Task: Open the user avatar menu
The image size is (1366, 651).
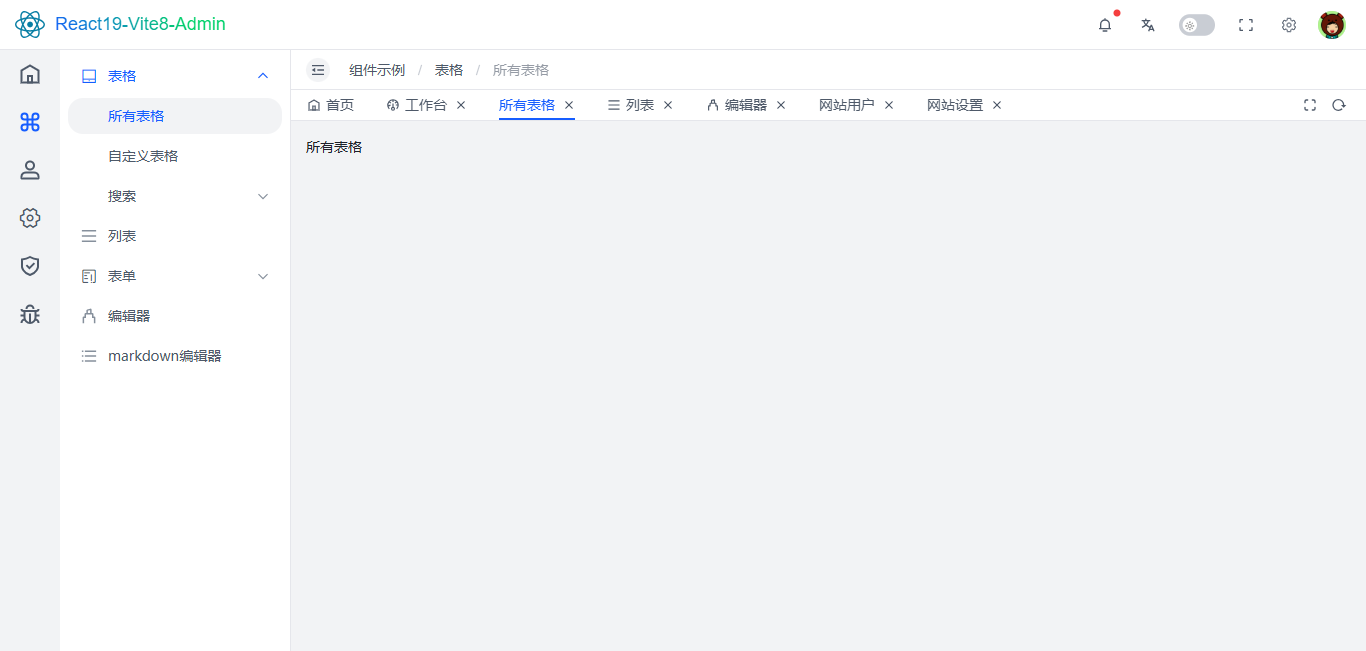Action: [1332, 25]
